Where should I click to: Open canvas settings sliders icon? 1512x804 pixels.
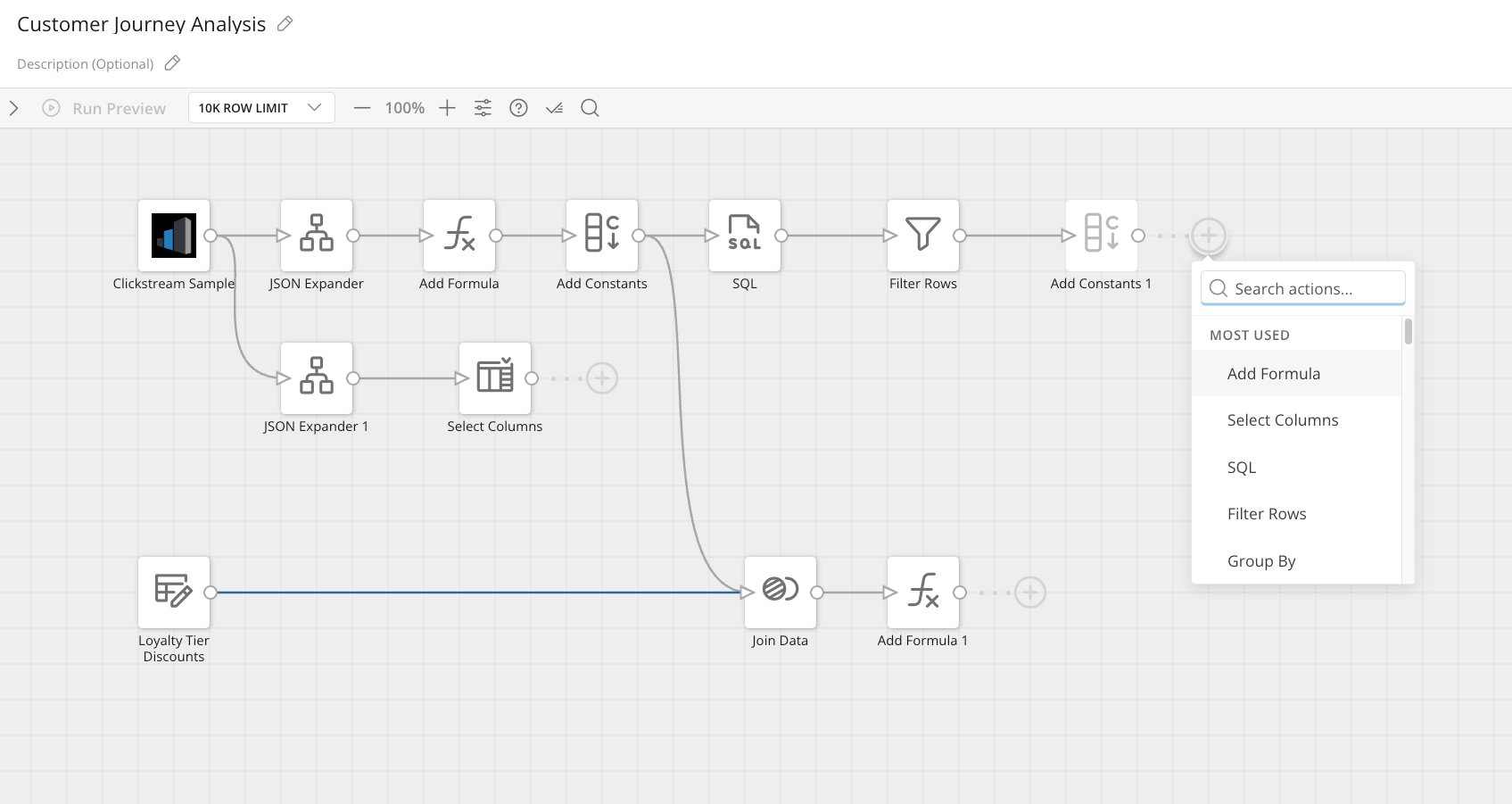click(483, 108)
